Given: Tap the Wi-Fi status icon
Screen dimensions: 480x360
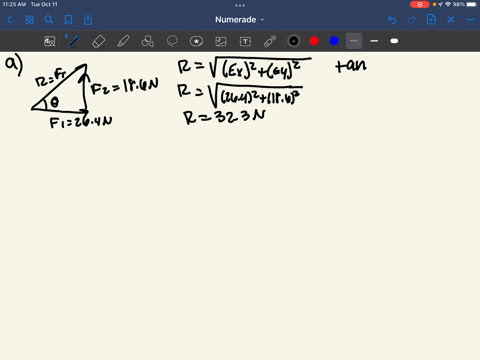Looking at the screenshot, I should [448, 4].
